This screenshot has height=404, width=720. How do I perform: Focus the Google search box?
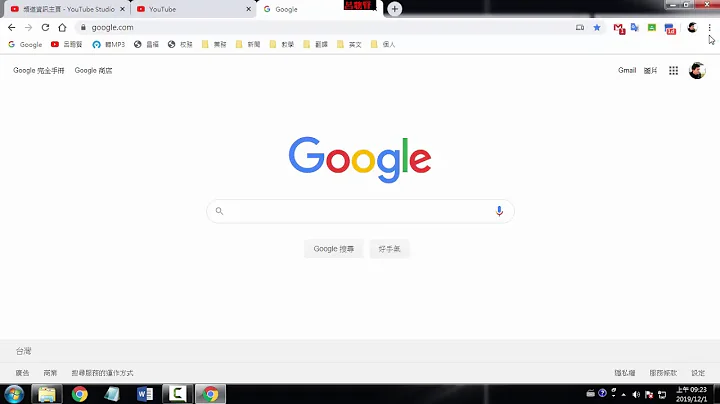pos(360,211)
